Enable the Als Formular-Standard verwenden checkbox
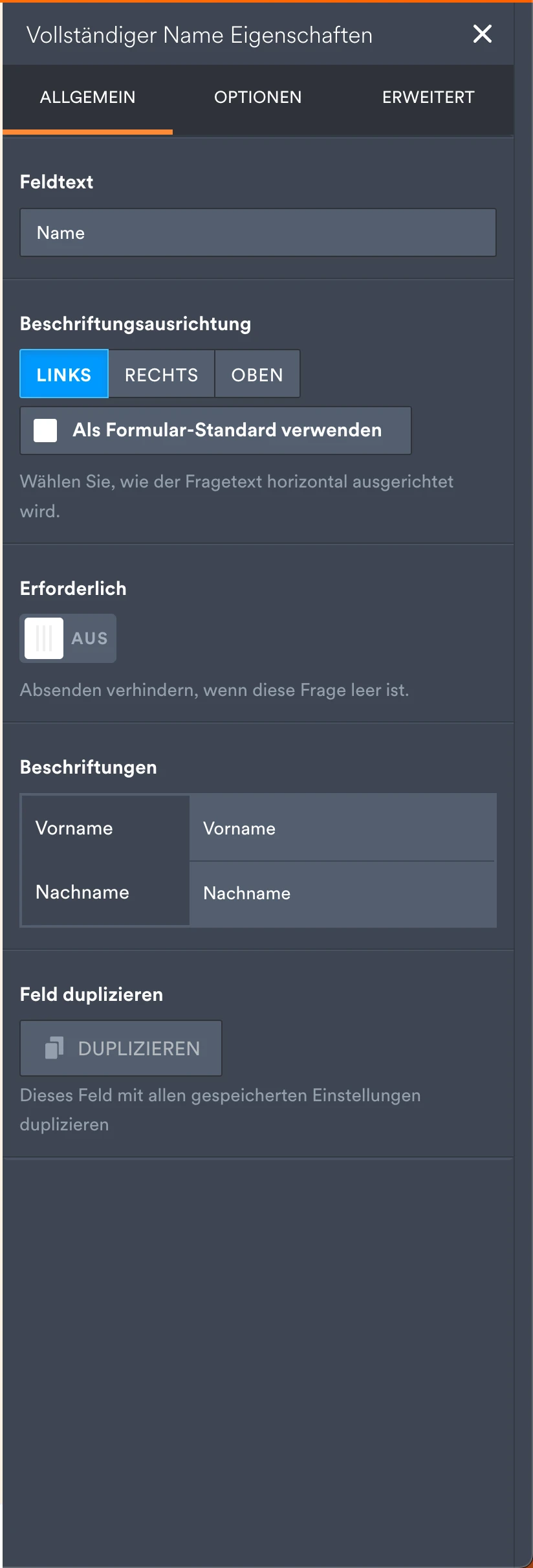This screenshot has width=533, height=1568. 45,430
